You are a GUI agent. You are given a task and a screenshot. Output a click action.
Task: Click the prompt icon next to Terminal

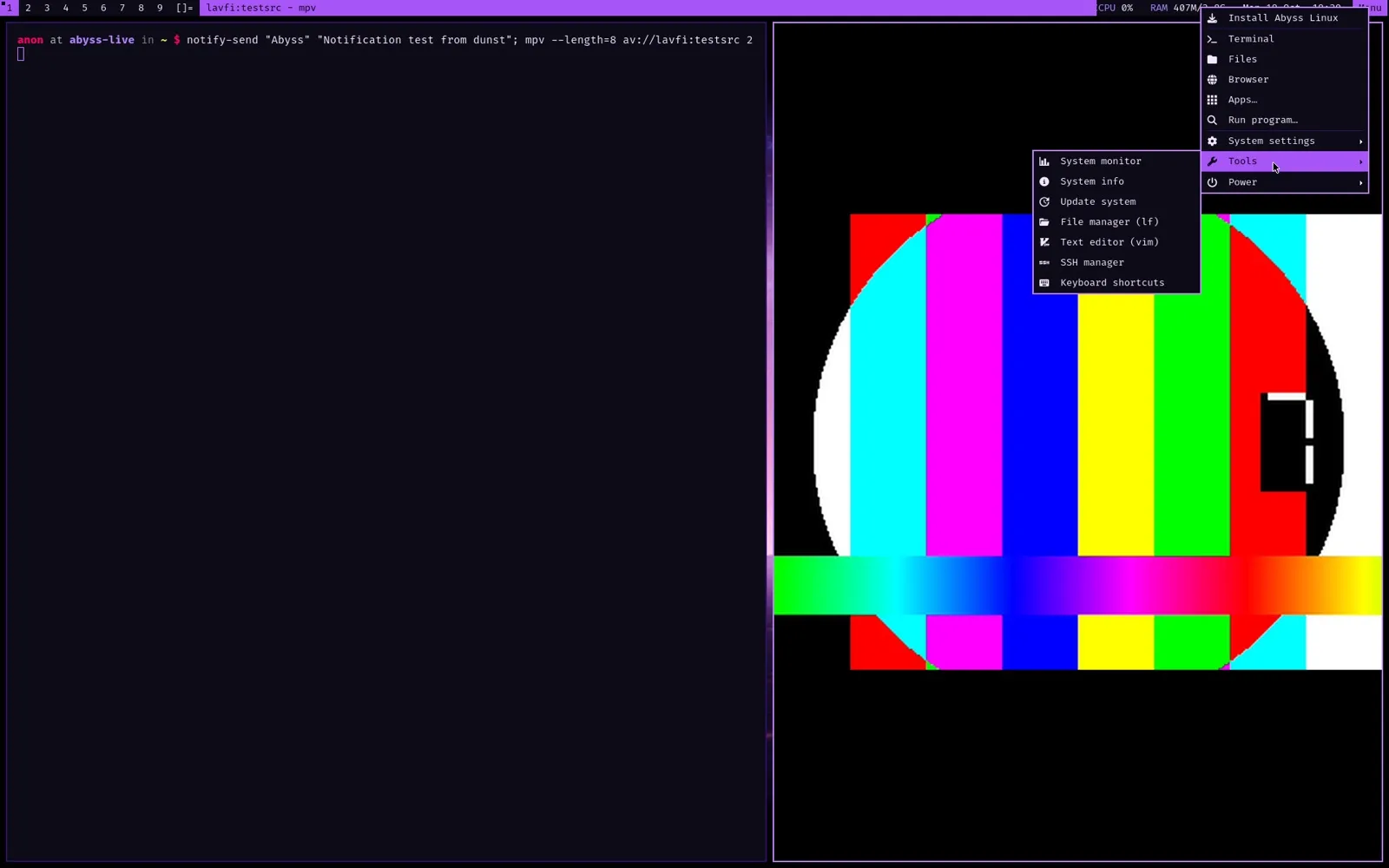point(1212,39)
